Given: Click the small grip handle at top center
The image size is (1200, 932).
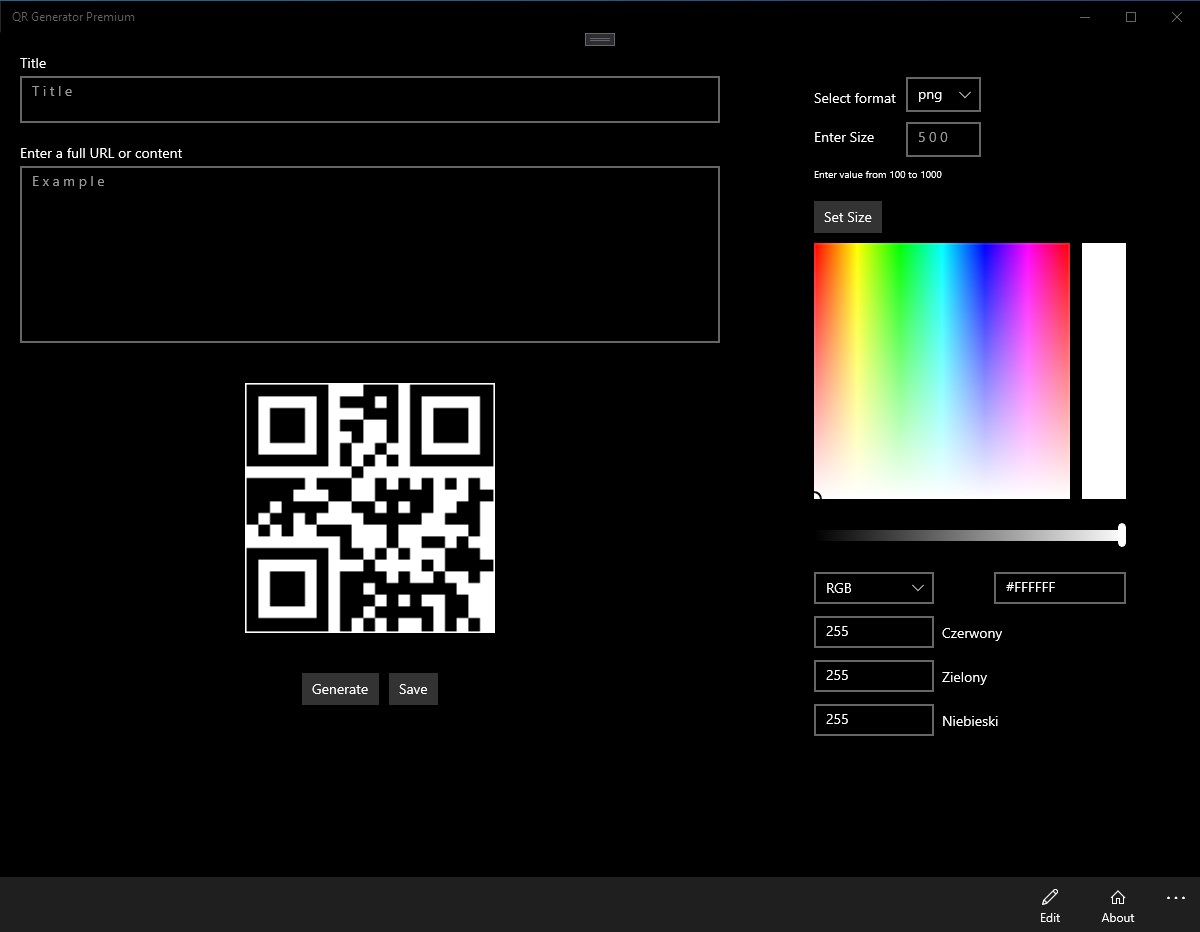Looking at the screenshot, I should pos(600,39).
